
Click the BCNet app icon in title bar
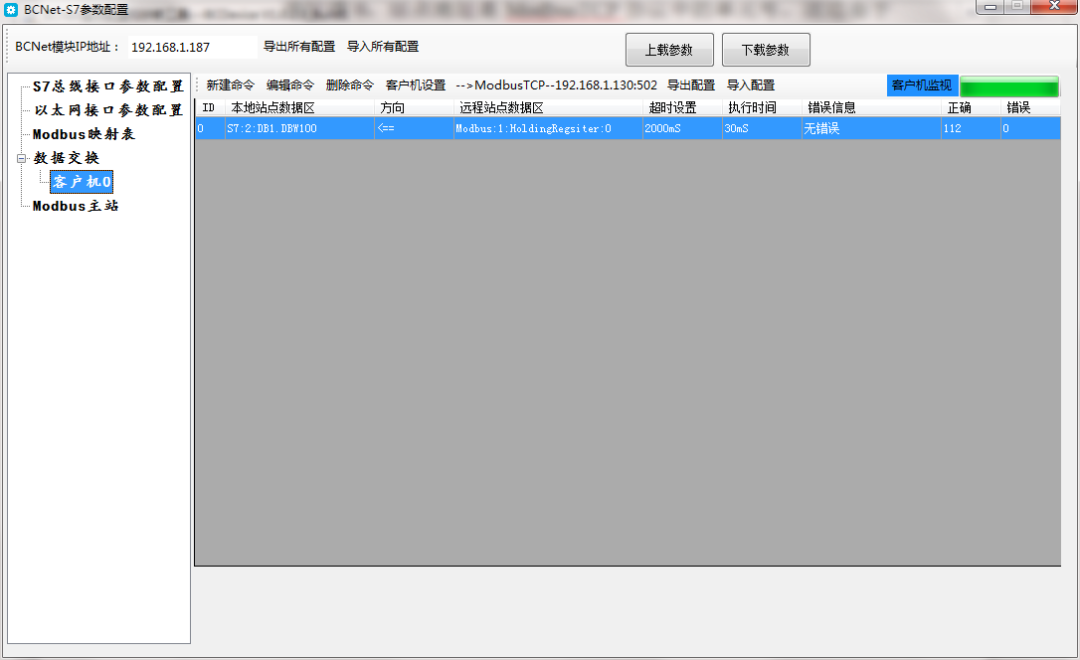pos(11,9)
